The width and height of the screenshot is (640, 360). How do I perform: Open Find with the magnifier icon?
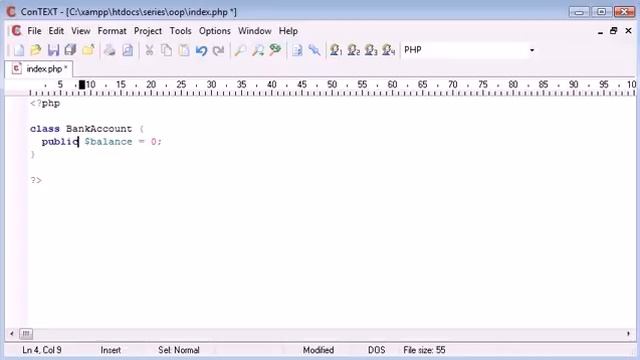(240, 50)
